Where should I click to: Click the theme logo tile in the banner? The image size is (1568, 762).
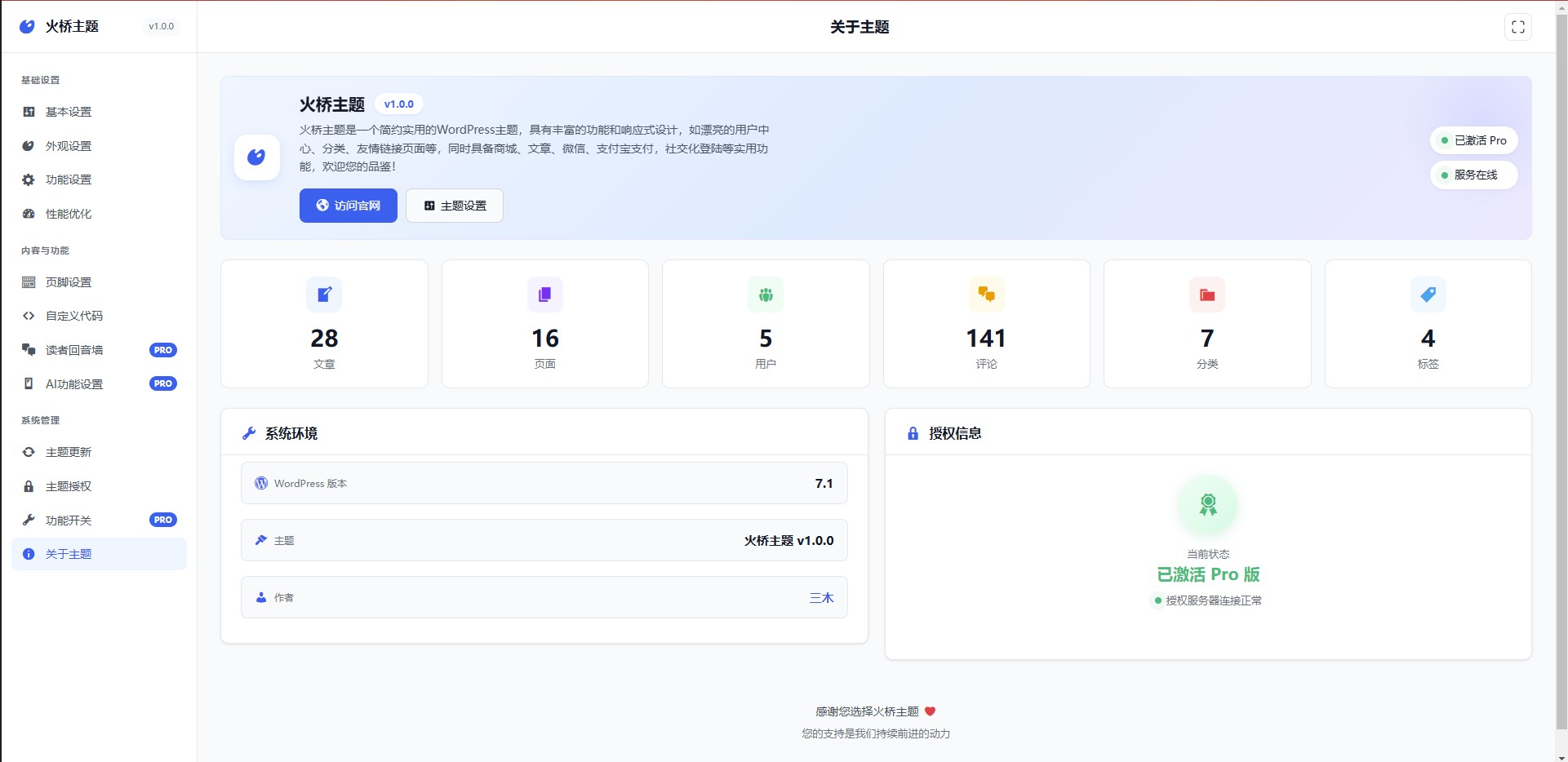(257, 157)
